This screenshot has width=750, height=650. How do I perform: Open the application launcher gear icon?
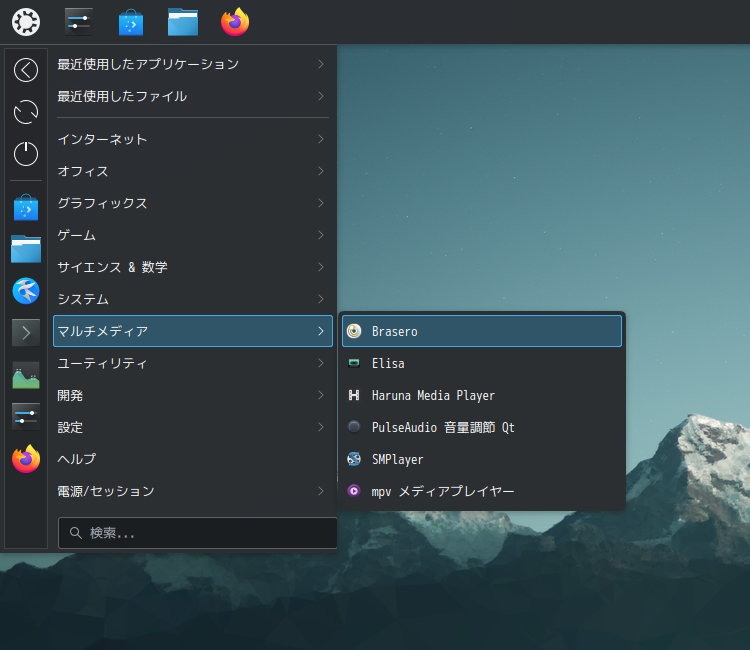pyautogui.click(x=26, y=22)
